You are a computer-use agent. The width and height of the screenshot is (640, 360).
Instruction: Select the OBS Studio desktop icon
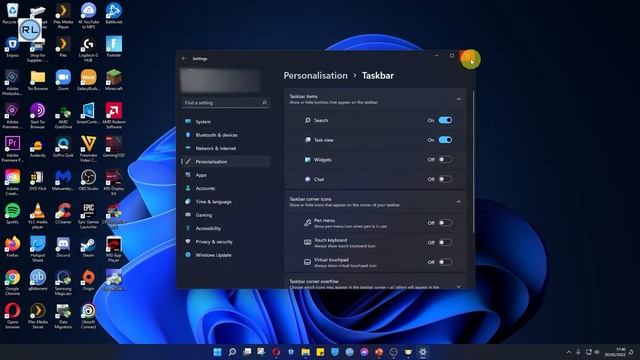(x=88, y=180)
